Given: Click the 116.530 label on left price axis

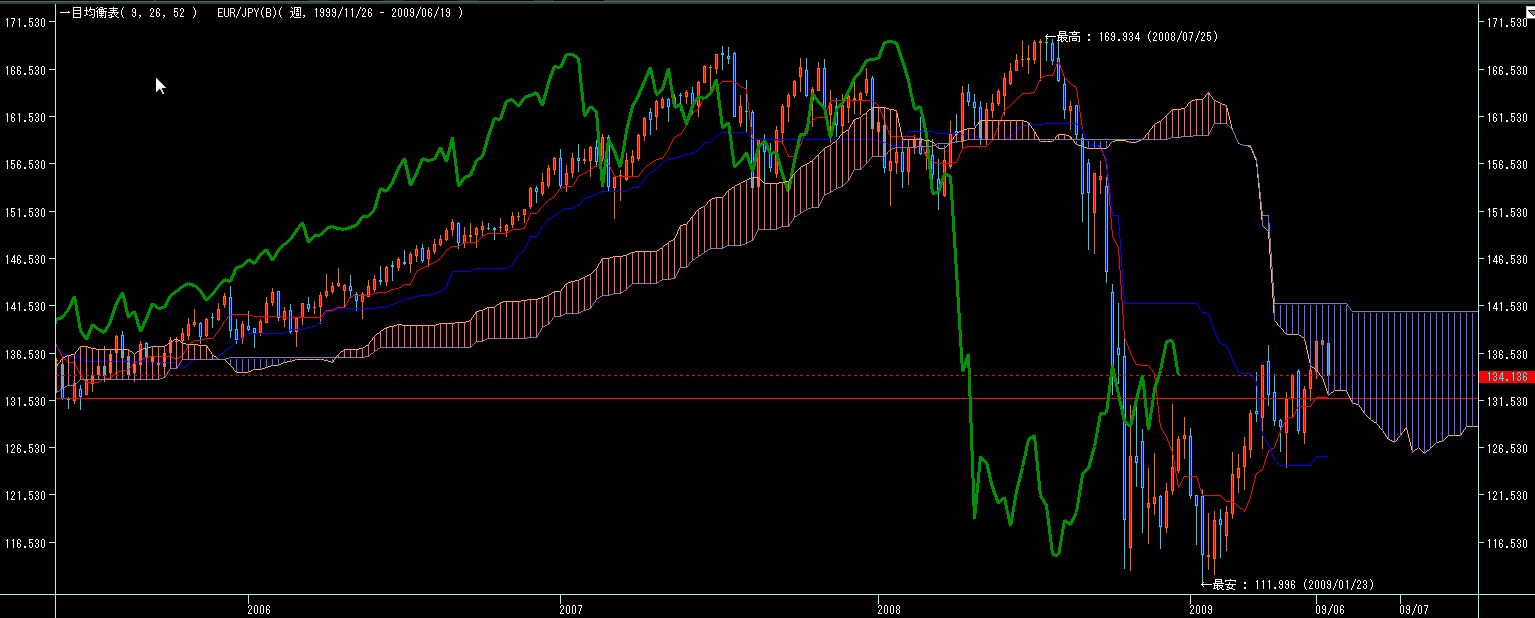Looking at the screenshot, I should [26, 543].
